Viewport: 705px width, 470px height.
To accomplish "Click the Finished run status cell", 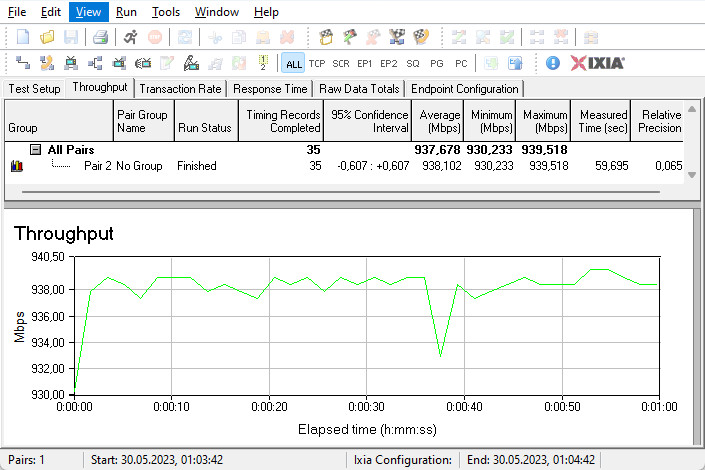I will click(197, 166).
